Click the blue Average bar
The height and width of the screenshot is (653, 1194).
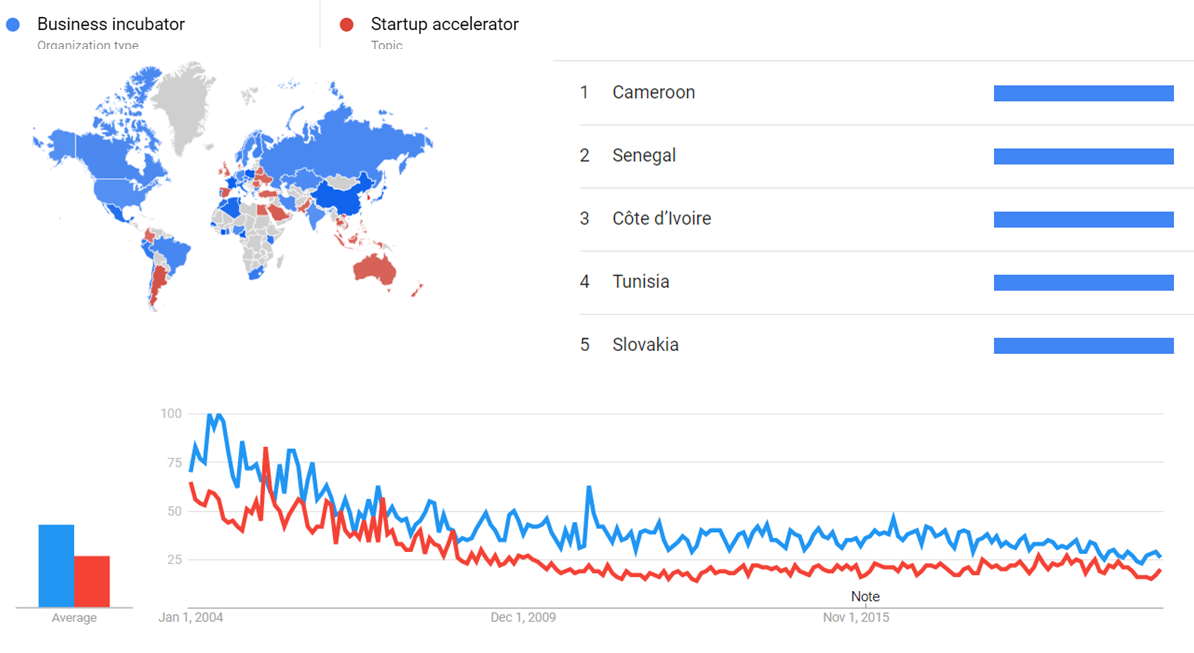click(x=56, y=565)
